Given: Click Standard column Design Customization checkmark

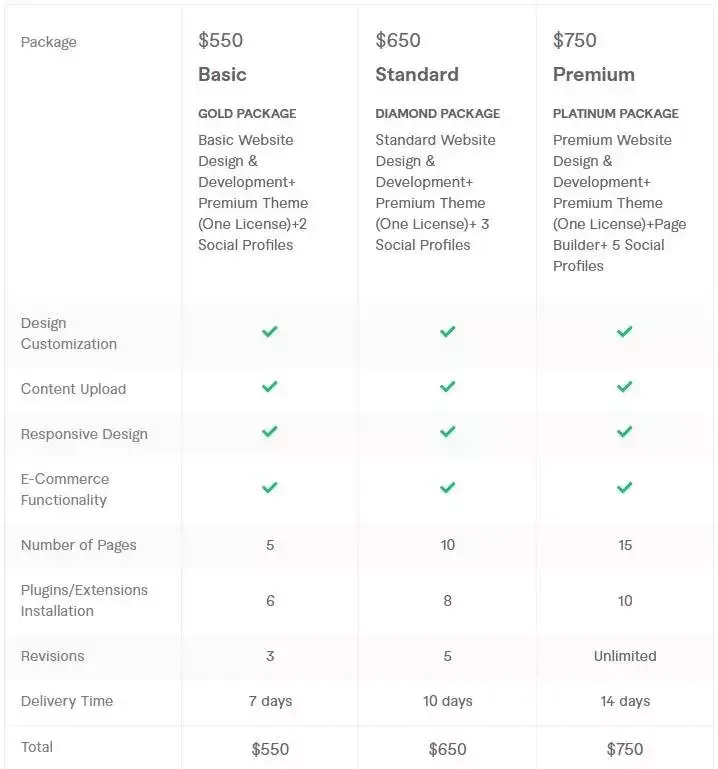Looking at the screenshot, I should (x=447, y=332).
